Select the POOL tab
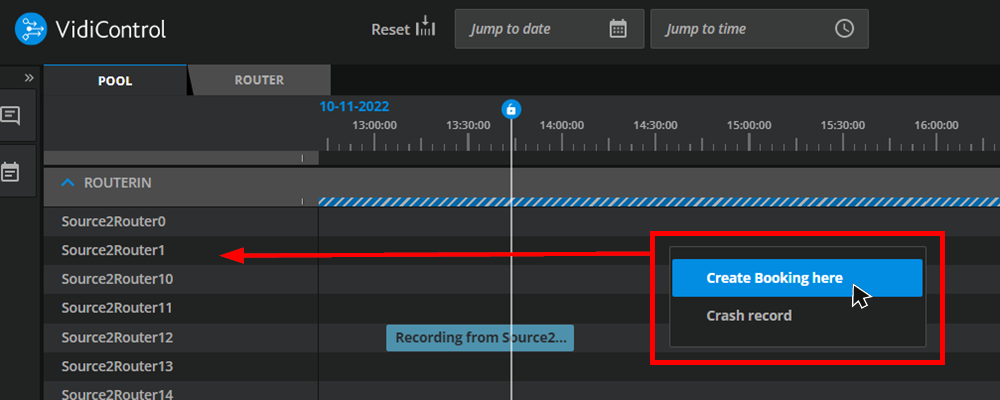Viewport: 1000px width, 400px height. pos(115,81)
